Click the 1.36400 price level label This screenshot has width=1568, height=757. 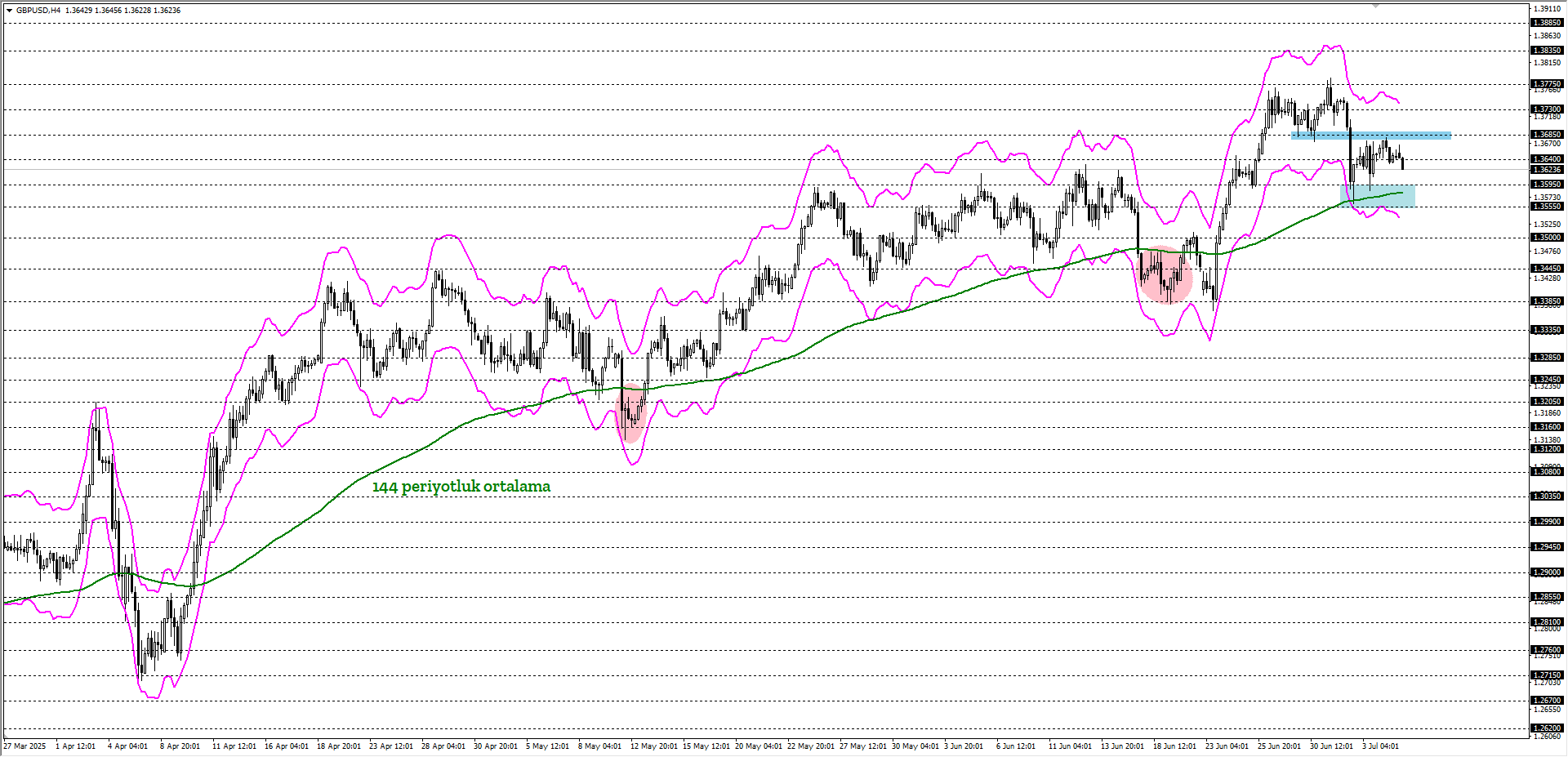(1547, 159)
